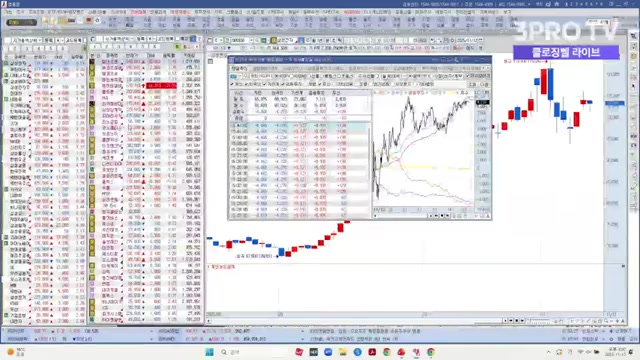640x360 pixels.
Task: Switch to tab 5 in the left watchlist
Action: 51,48
